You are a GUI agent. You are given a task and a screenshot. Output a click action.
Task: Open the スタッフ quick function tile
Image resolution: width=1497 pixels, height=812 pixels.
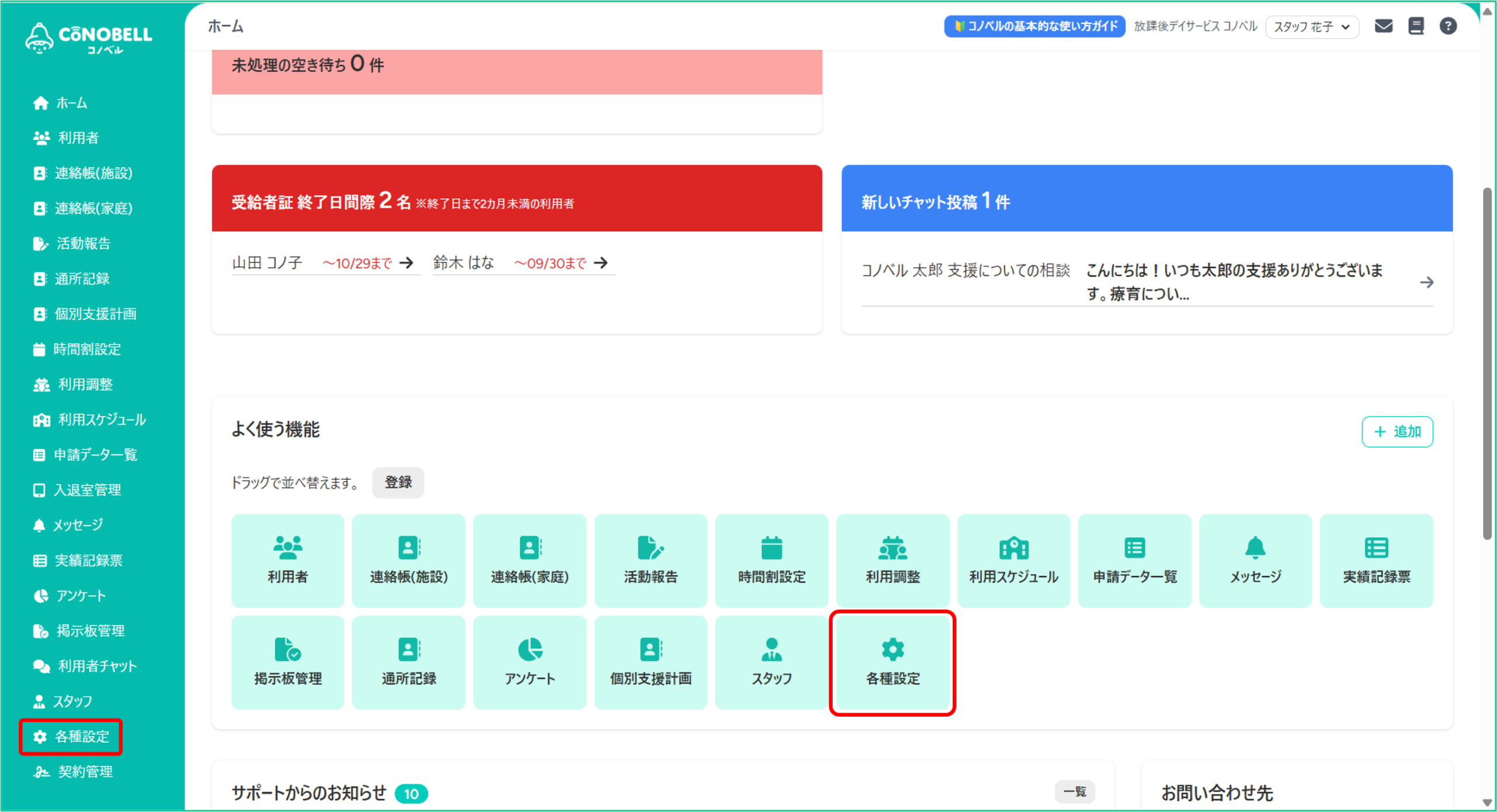point(771,662)
